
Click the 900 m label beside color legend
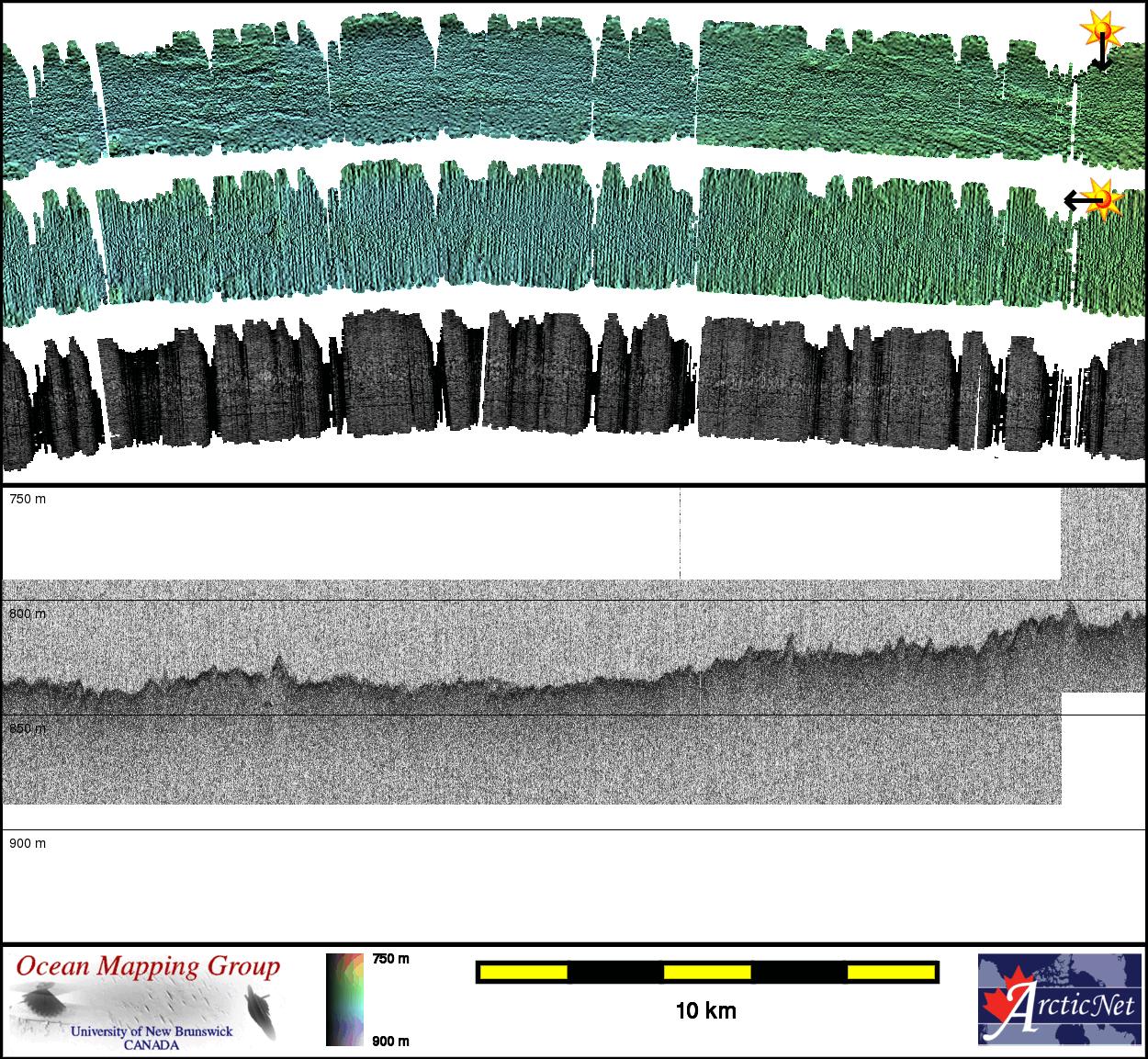(390, 1041)
